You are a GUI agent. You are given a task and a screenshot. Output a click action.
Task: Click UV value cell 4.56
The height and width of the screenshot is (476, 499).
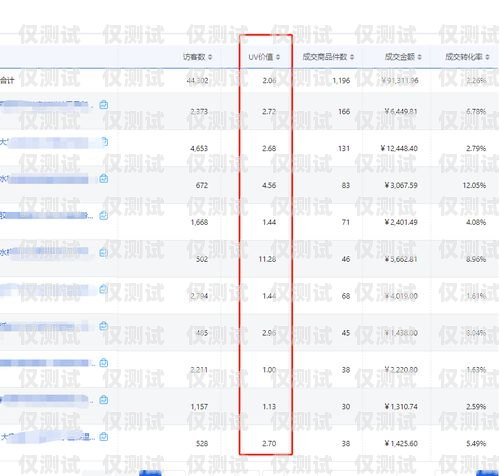tap(269, 185)
